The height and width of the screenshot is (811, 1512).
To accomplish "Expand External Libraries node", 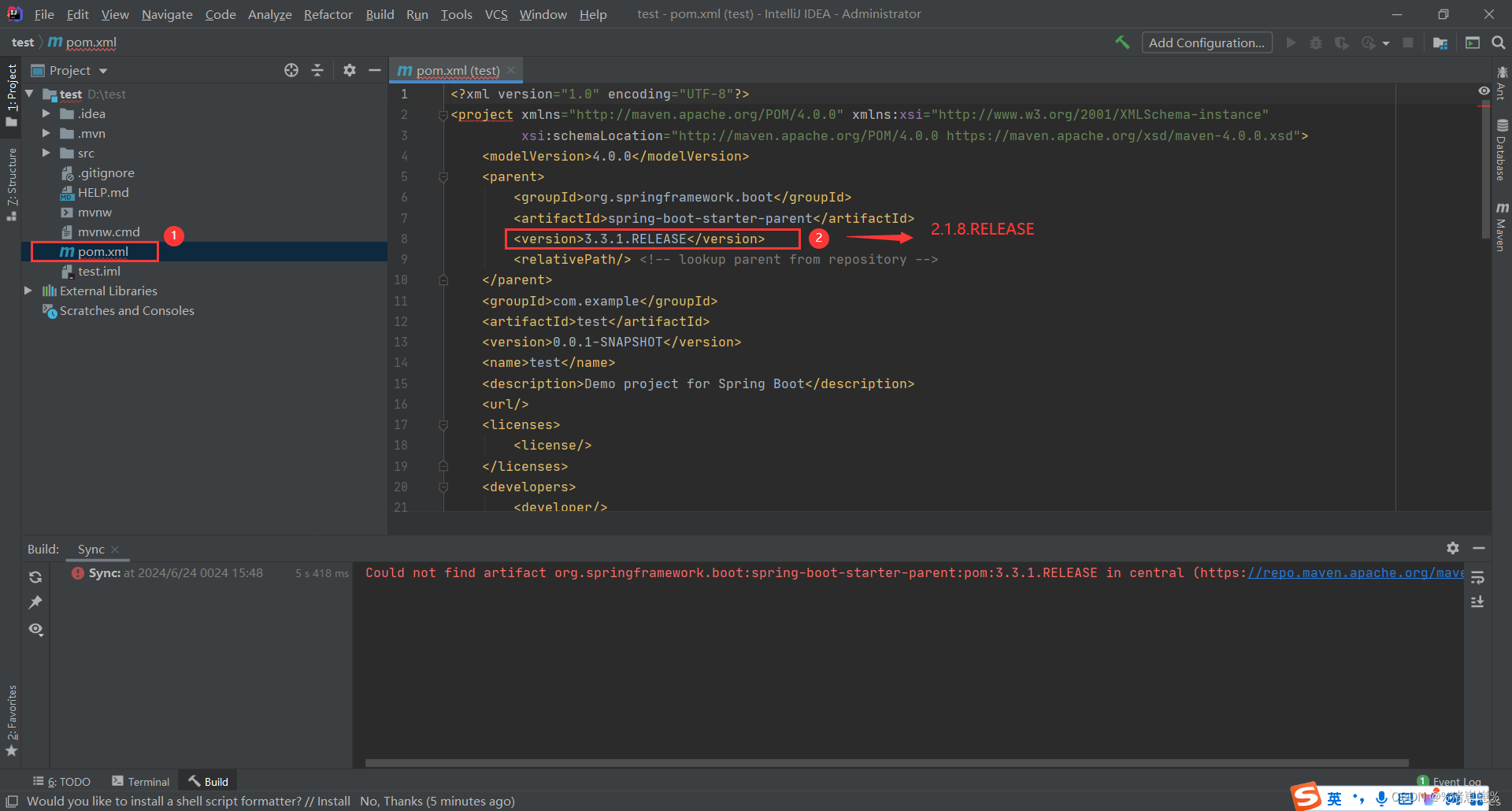I will pos(29,291).
